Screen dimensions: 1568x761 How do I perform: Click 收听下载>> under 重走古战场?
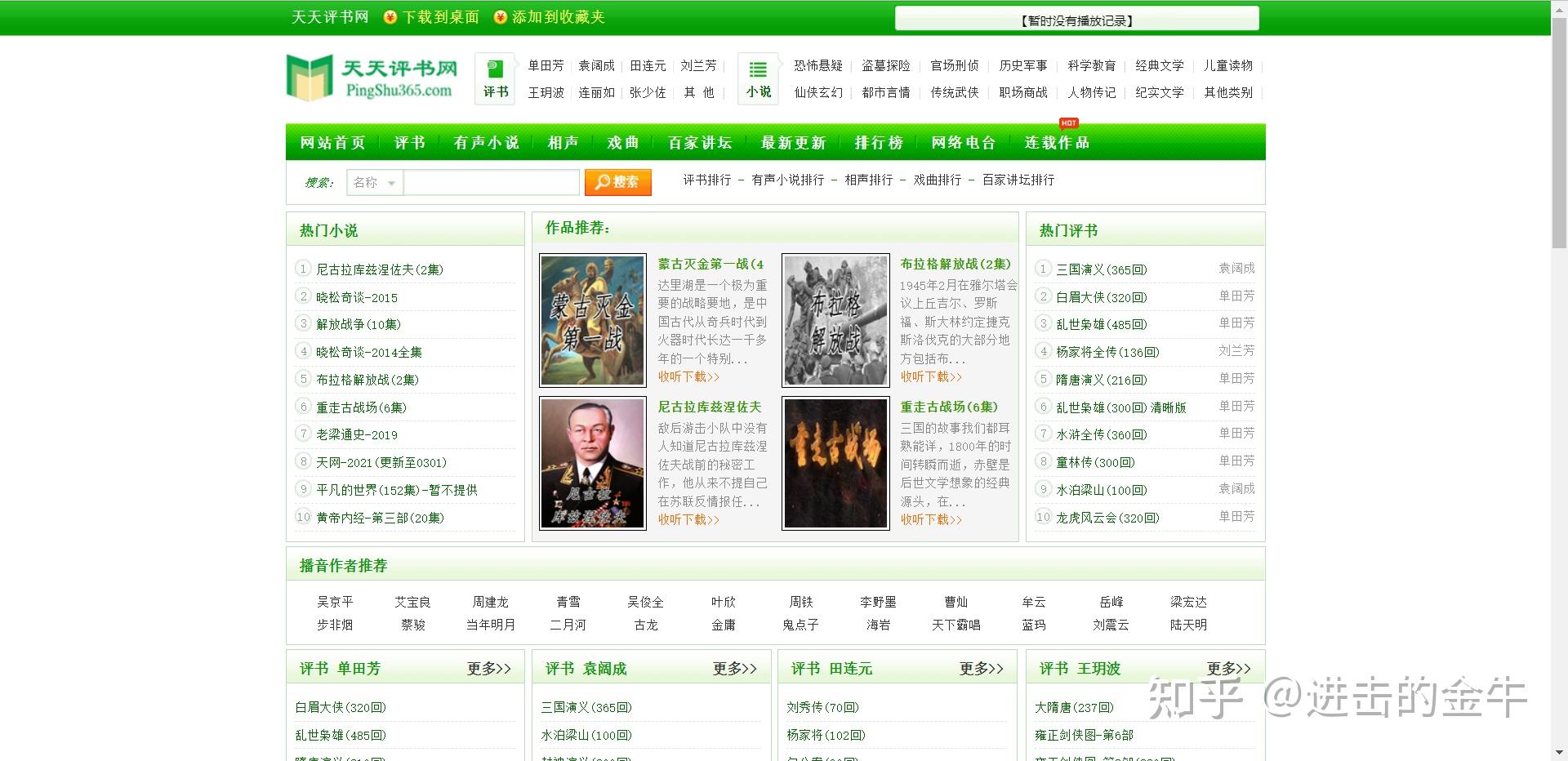pos(931,519)
